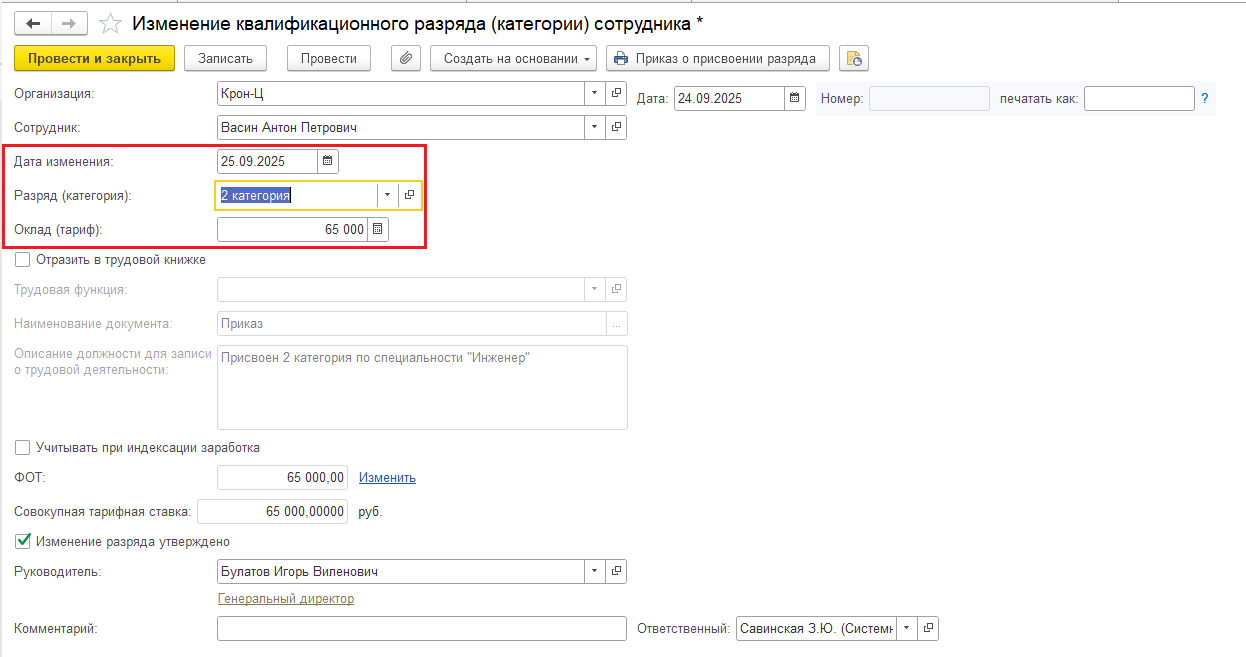Open Организация record with open-form icon
The width and height of the screenshot is (1246, 657).
pos(616,94)
